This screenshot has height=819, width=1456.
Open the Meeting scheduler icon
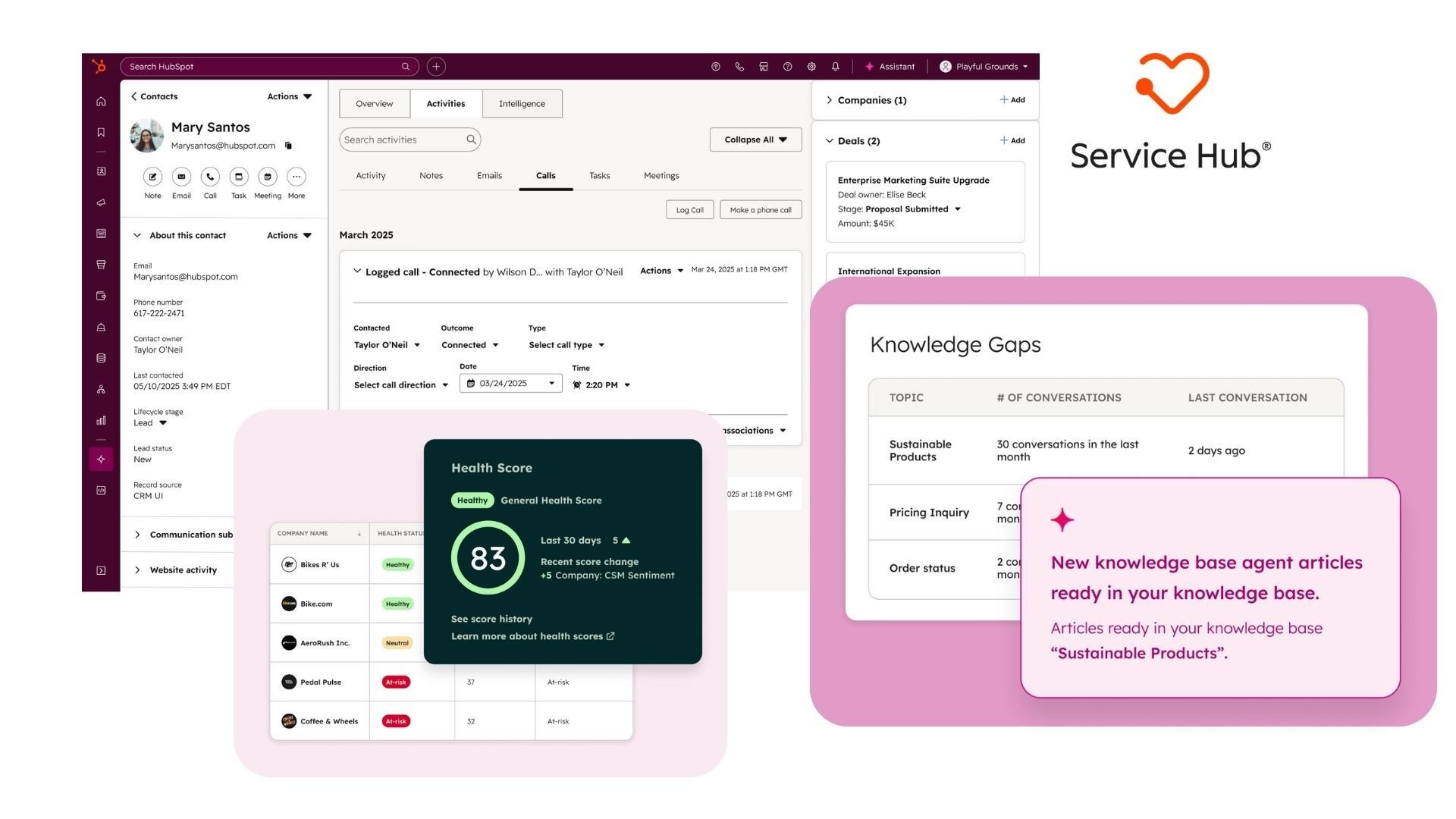coord(267,177)
